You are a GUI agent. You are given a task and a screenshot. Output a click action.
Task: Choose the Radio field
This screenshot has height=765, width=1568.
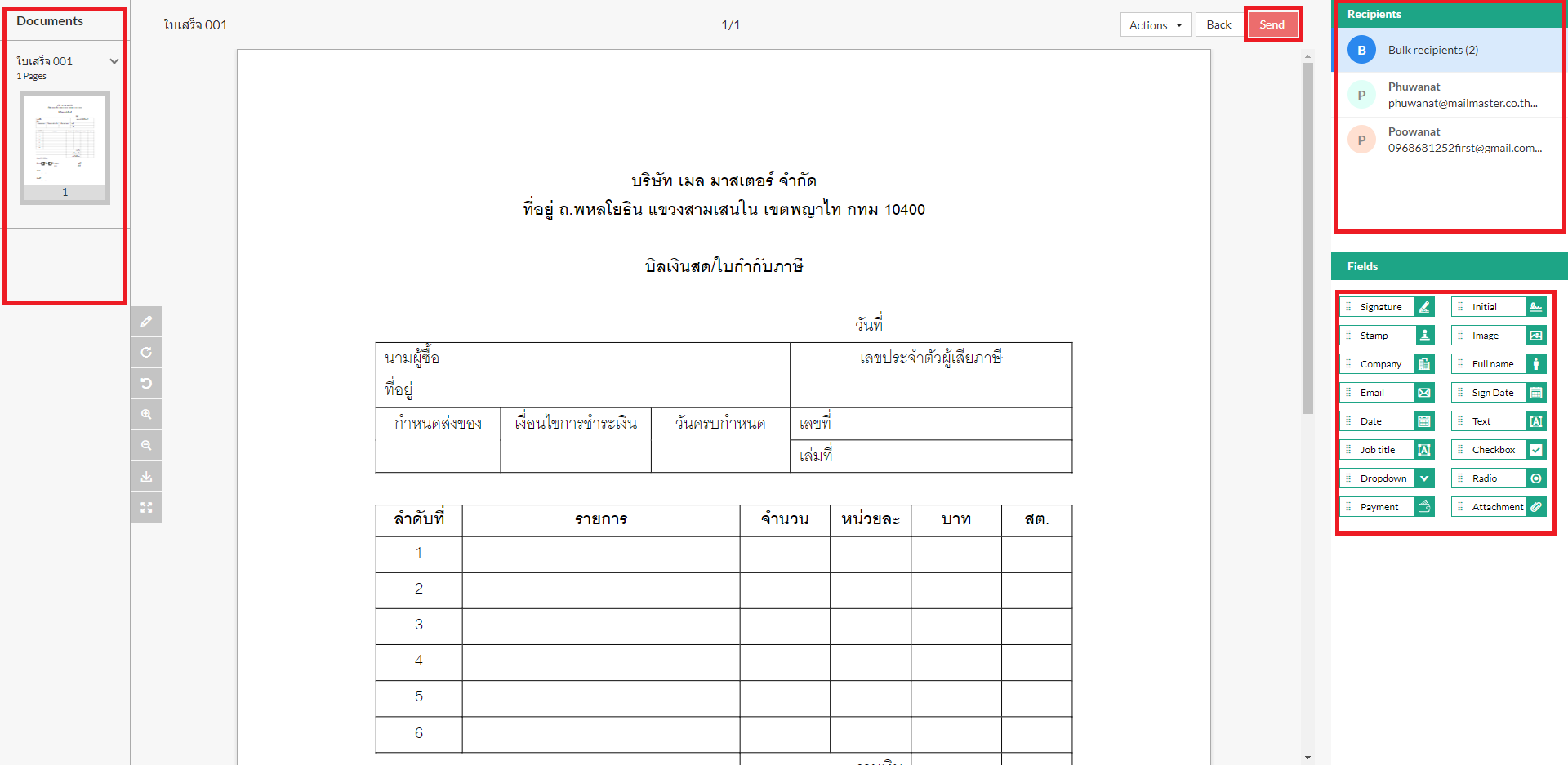[x=1499, y=478]
